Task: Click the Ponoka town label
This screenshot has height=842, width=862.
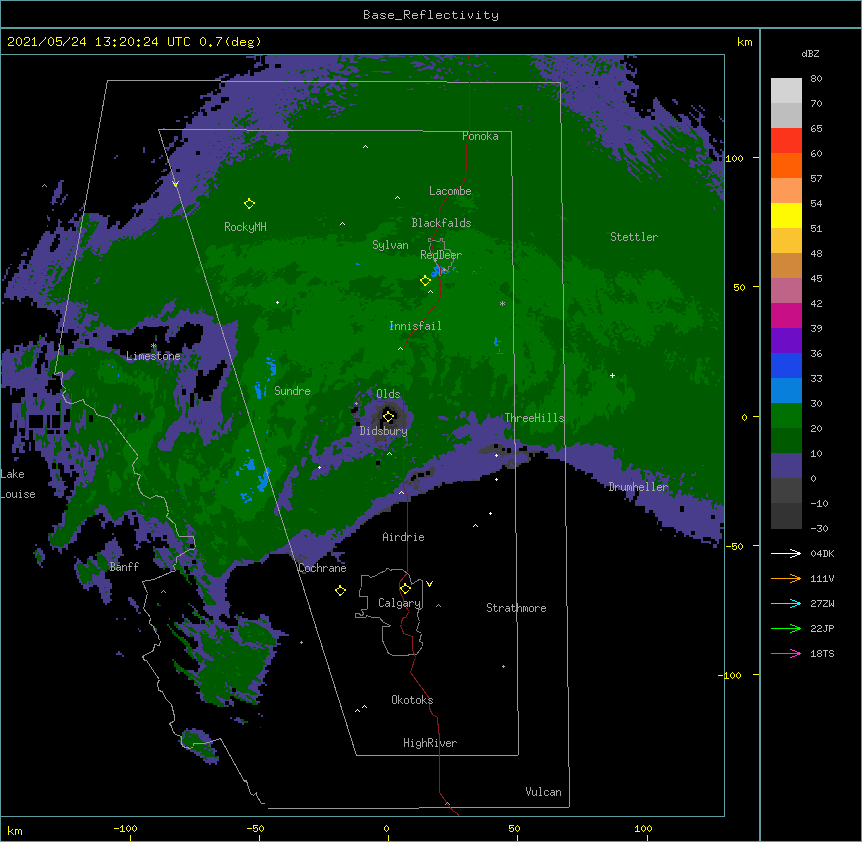Action: point(480,136)
